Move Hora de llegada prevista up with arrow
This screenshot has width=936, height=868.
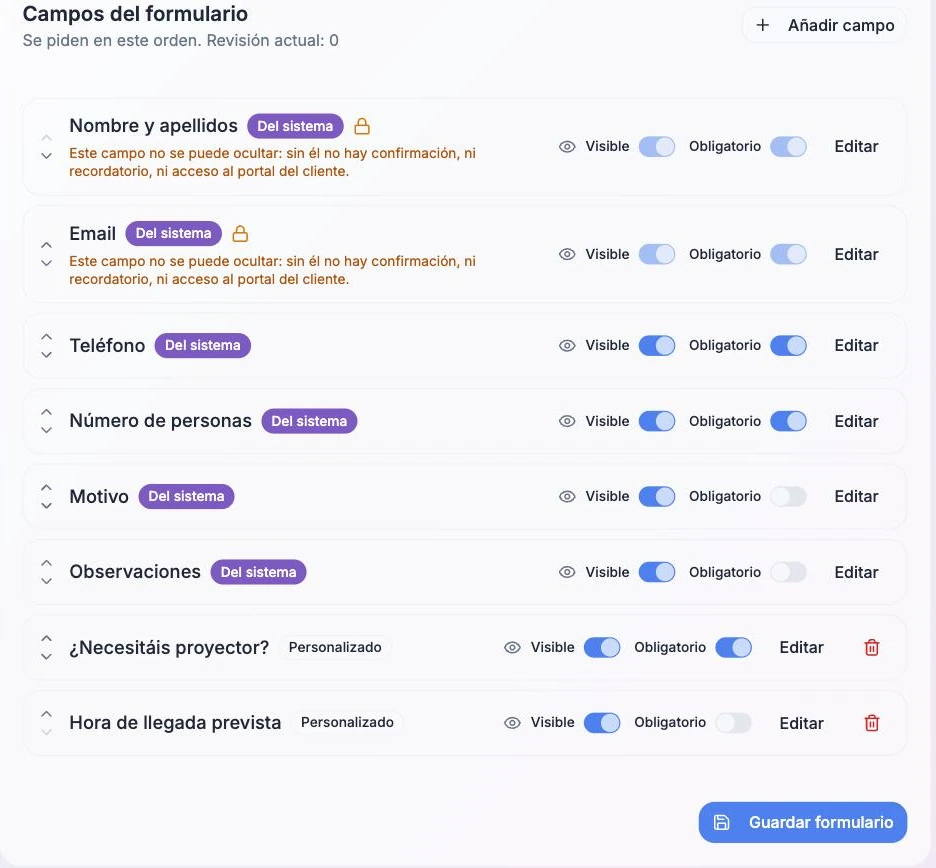point(46,714)
